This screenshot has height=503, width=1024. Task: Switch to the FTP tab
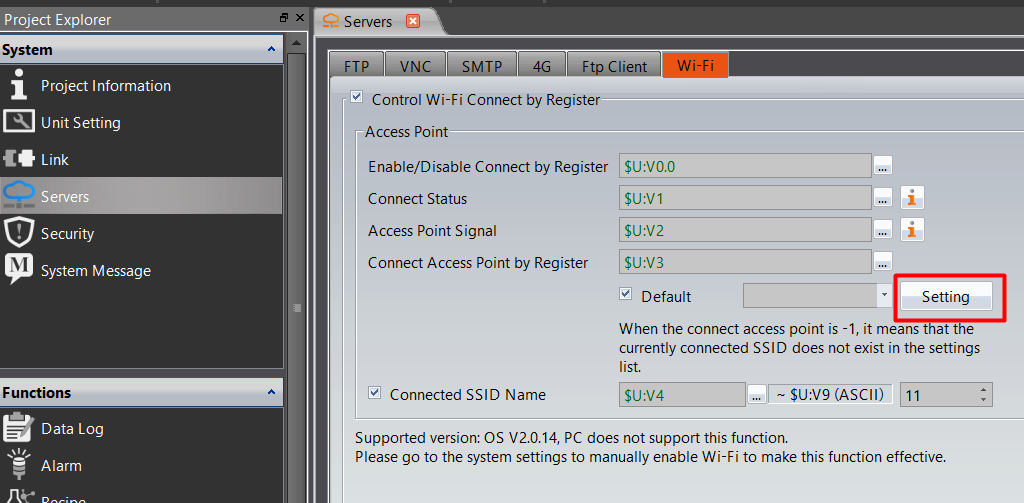(356, 66)
